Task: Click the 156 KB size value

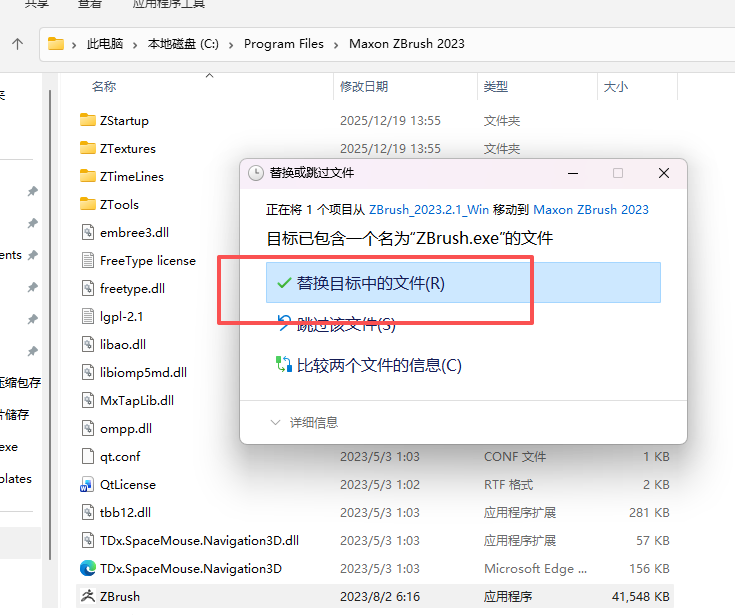Action: coord(649,569)
